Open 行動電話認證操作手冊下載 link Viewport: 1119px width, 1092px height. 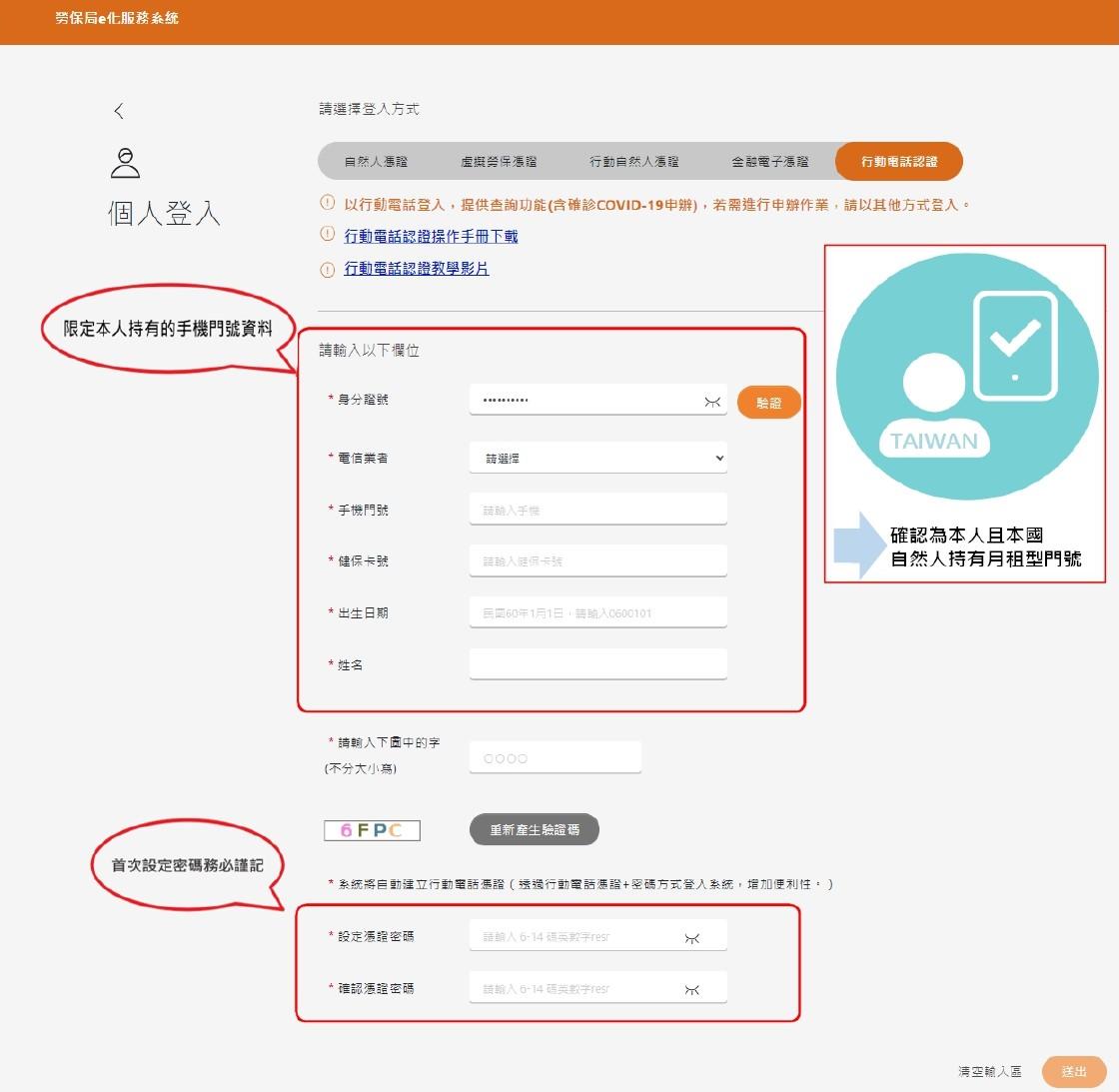click(431, 236)
